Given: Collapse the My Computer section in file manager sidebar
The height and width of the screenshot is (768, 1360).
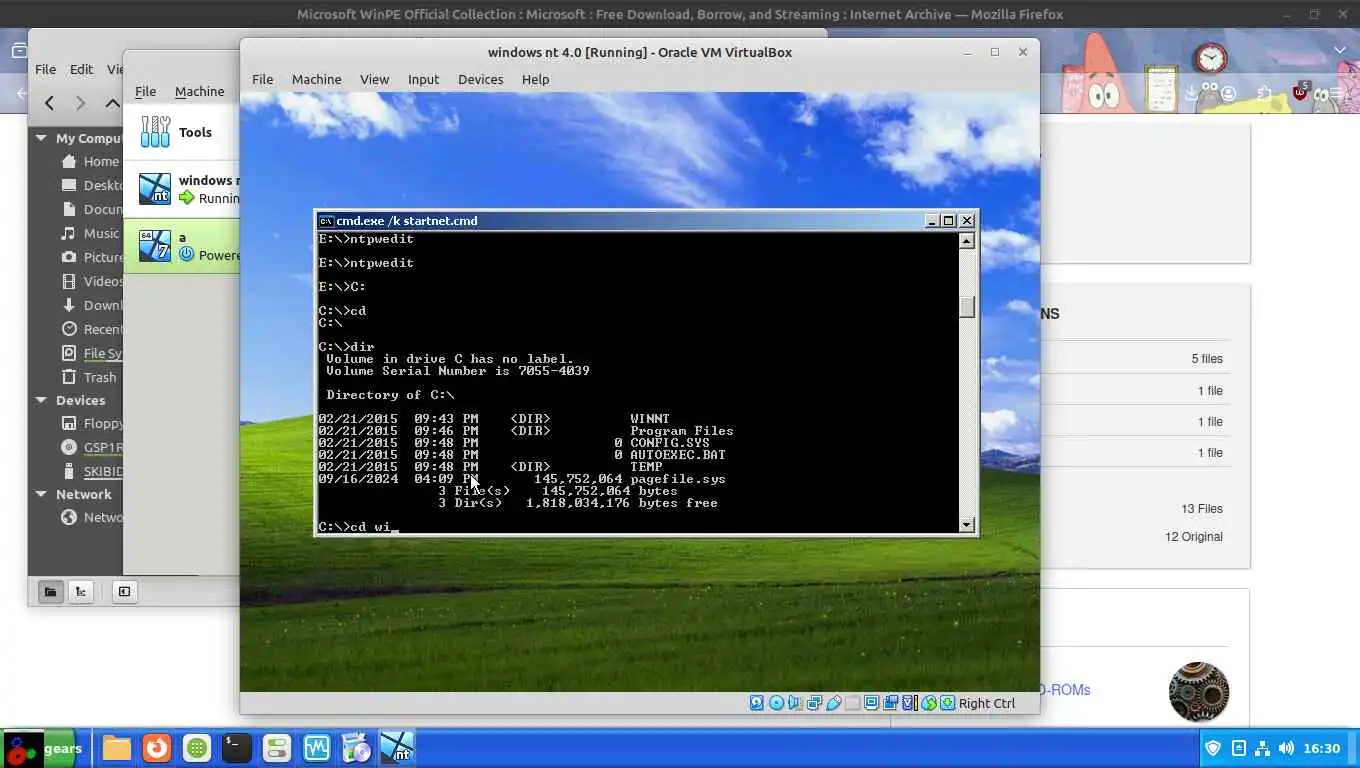Looking at the screenshot, I should click(x=41, y=138).
